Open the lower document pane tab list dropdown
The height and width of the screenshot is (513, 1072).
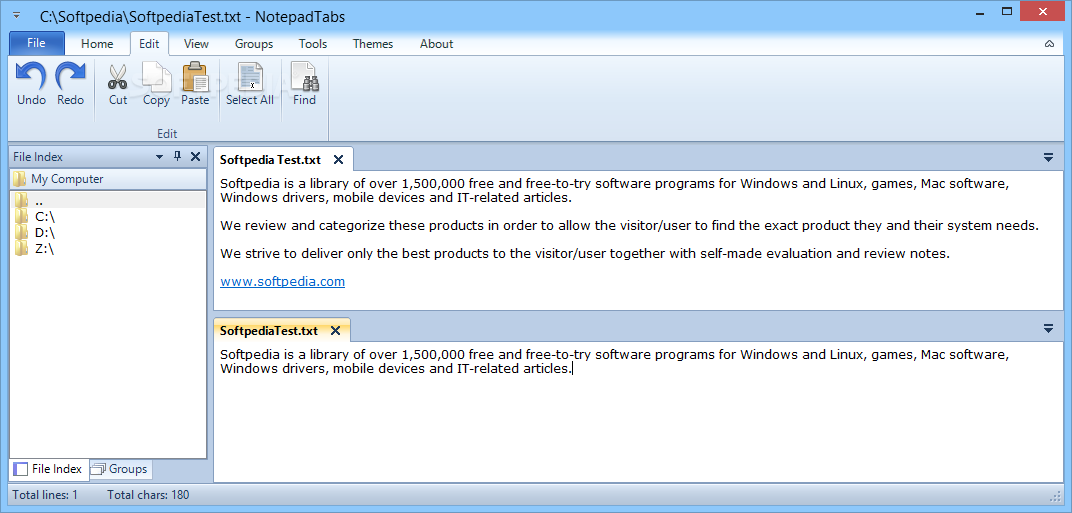(x=1049, y=329)
